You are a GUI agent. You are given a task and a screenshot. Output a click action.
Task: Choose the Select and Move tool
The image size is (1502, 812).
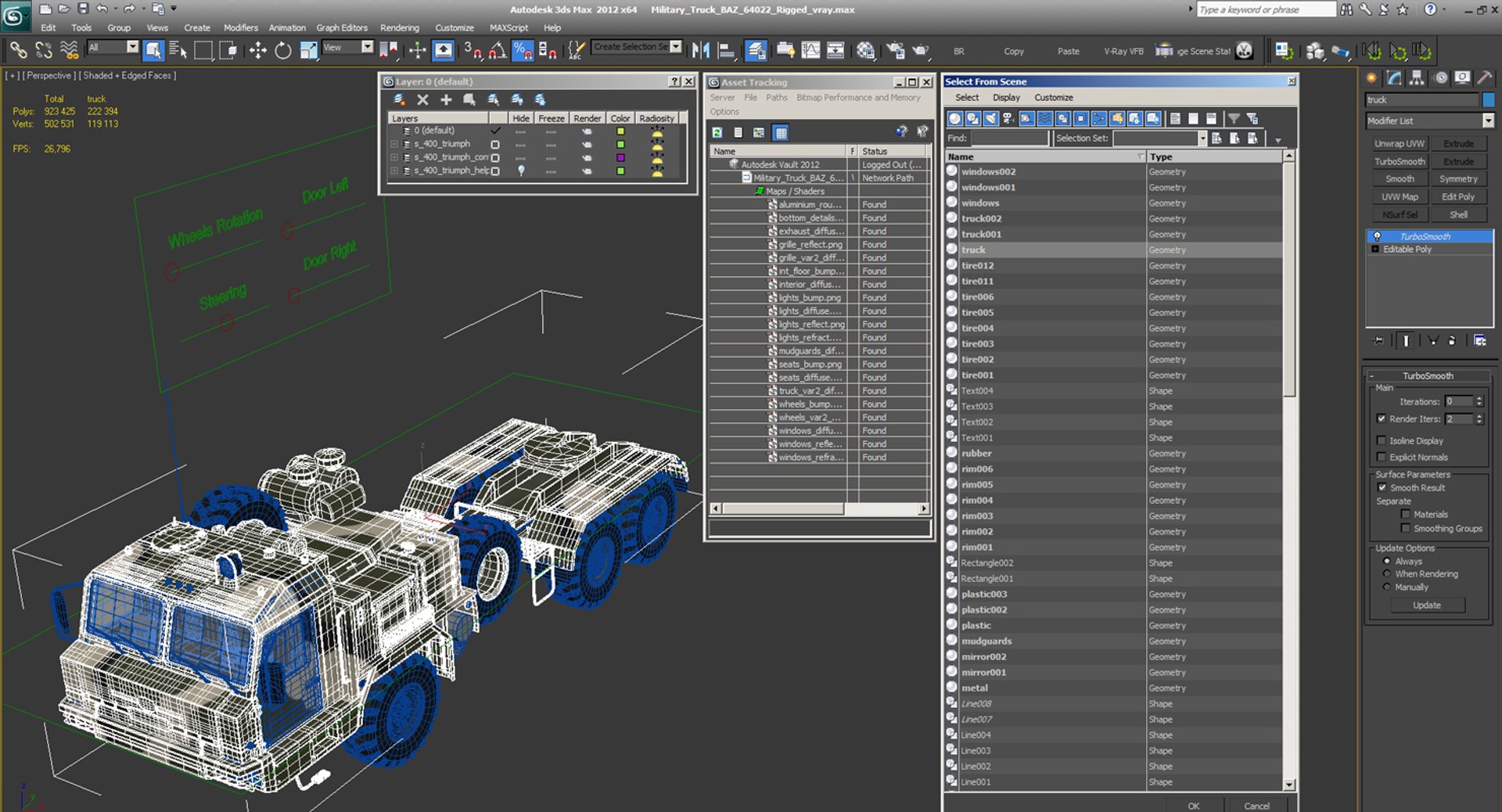pyautogui.click(x=257, y=51)
